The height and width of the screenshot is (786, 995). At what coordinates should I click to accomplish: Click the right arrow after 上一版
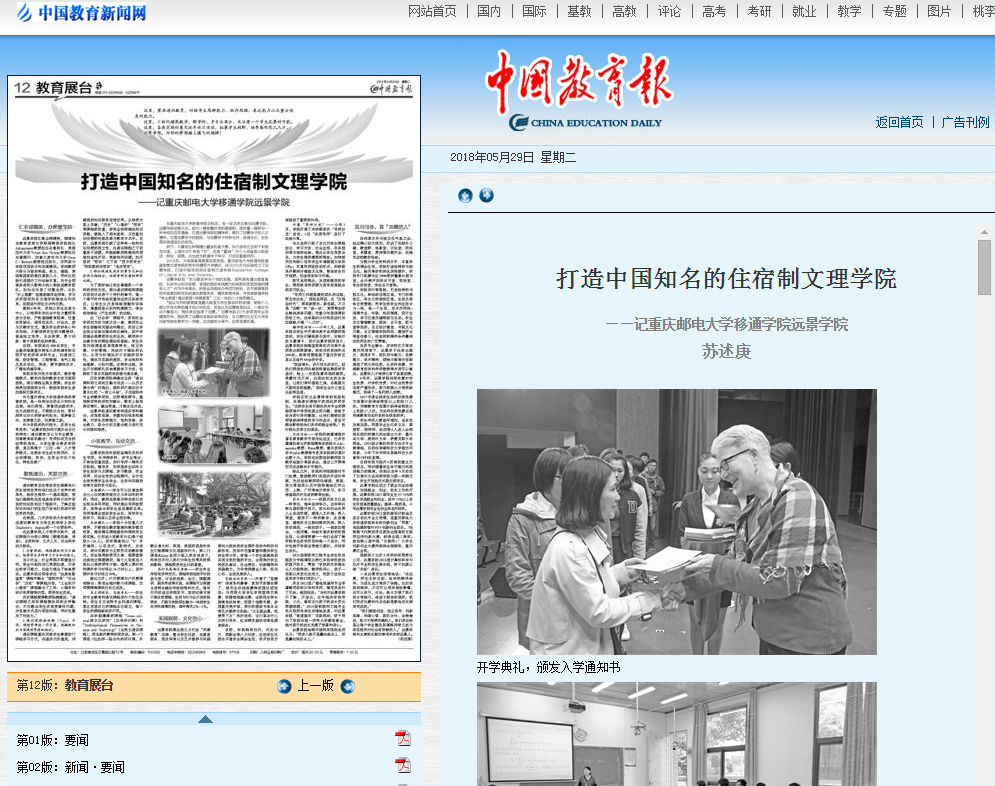(347, 686)
